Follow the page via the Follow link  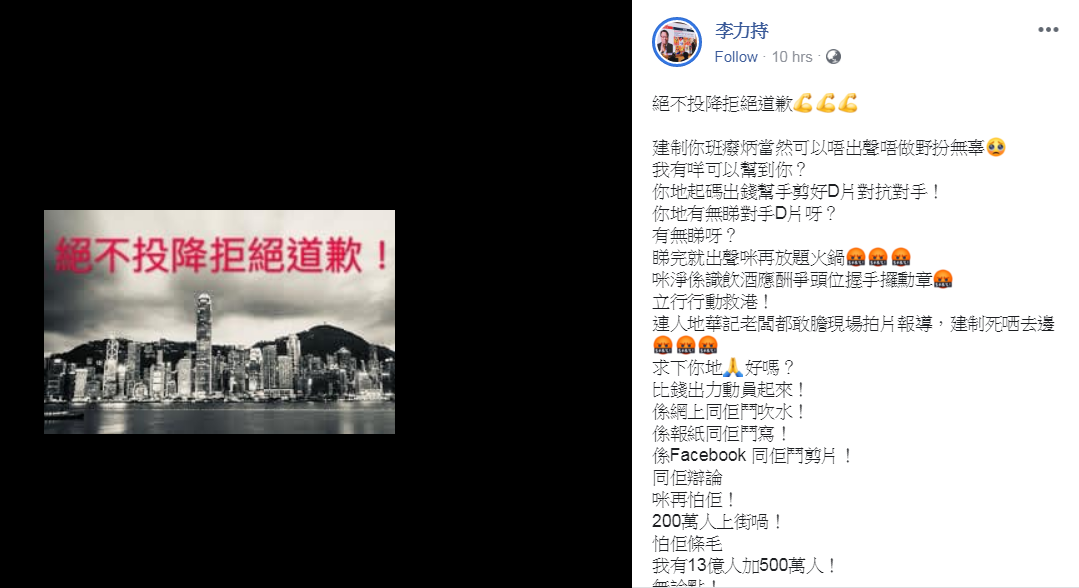tap(736, 57)
